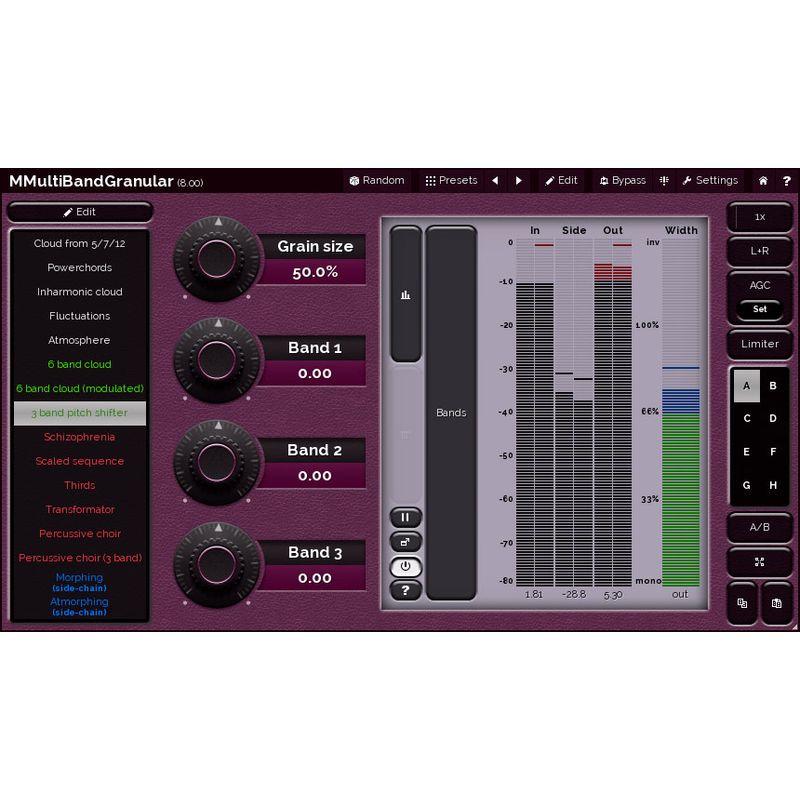Click the home icon in top bar
This screenshot has height=800, width=800.
[x=763, y=181]
